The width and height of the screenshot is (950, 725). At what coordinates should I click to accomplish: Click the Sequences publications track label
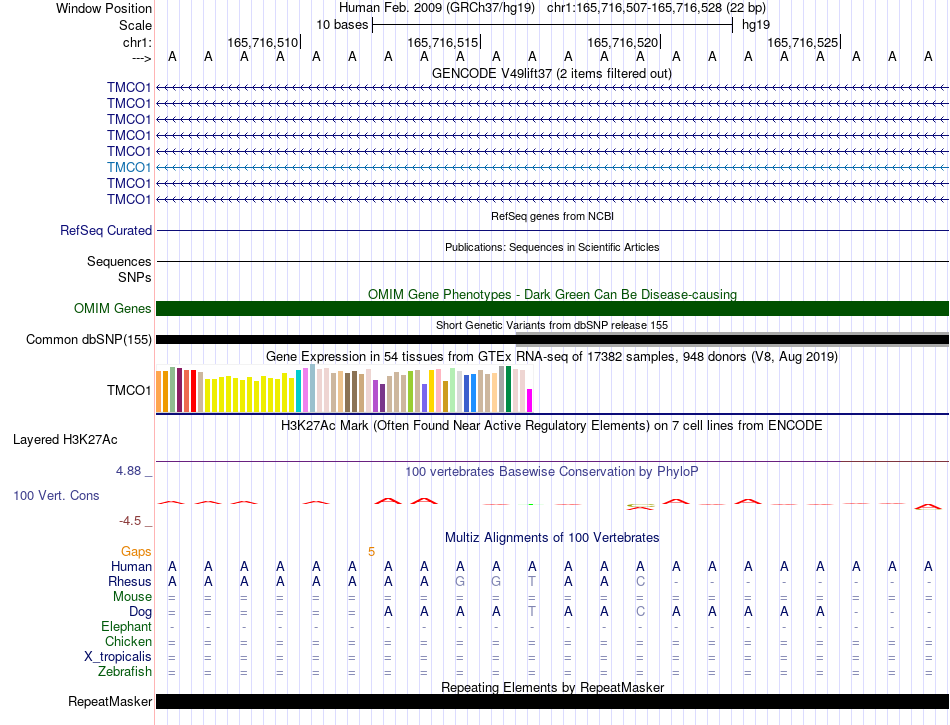119,262
